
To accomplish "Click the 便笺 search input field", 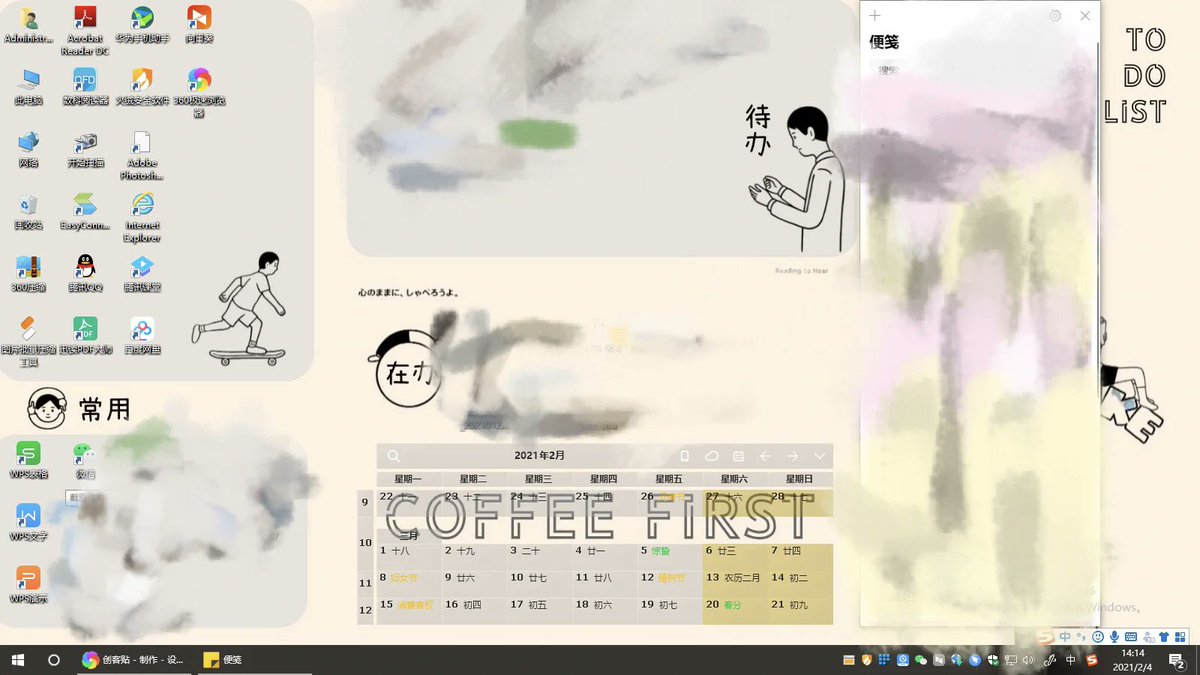I will (980, 70).
